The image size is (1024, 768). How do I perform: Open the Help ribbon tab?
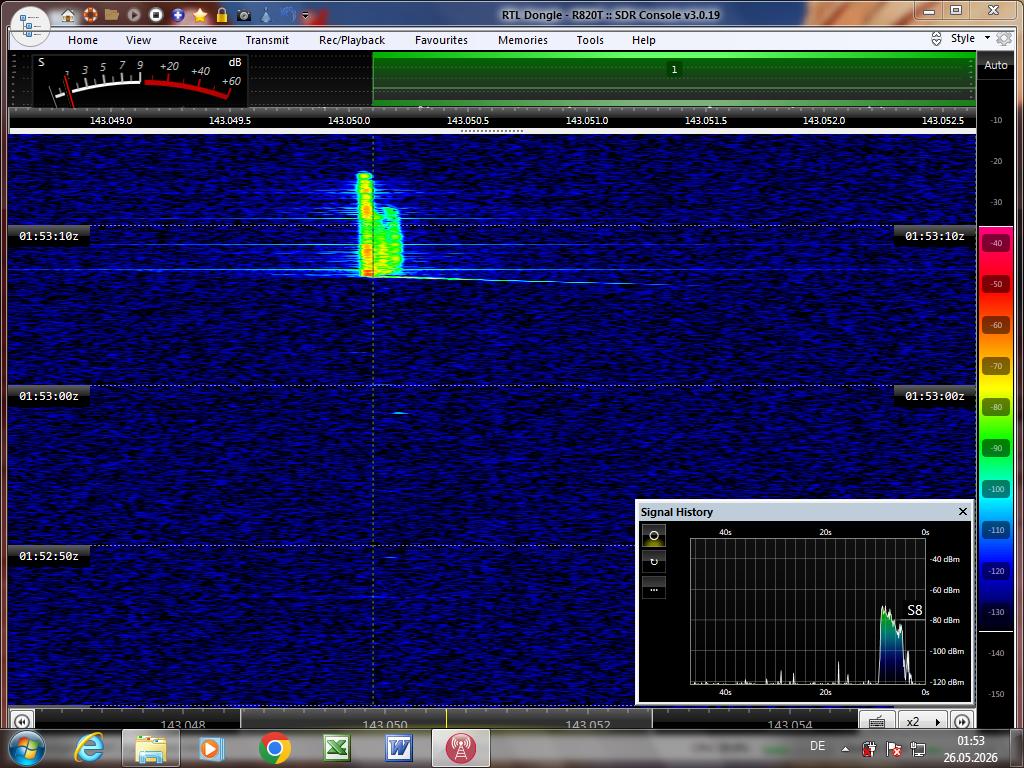tap(644, 40)
